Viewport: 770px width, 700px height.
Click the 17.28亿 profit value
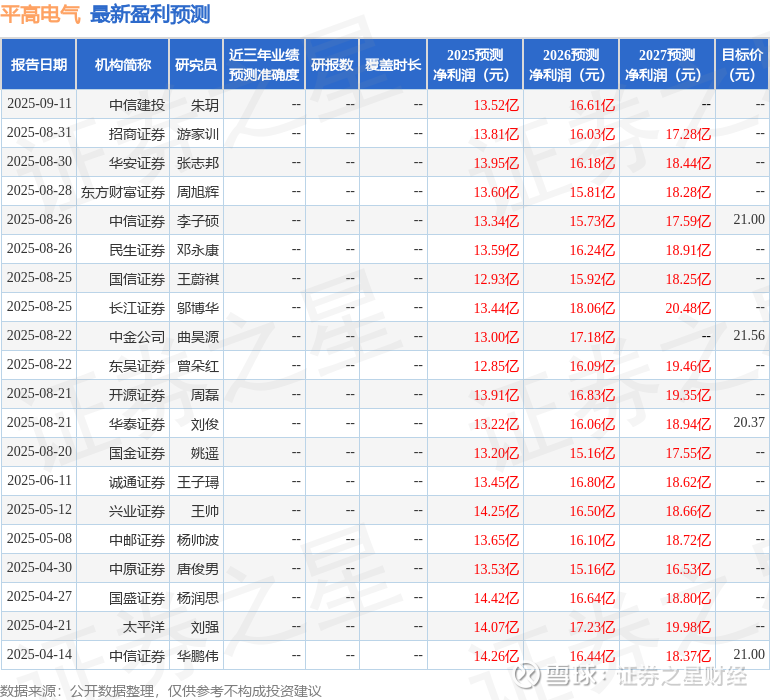click(x=688, y=134)
